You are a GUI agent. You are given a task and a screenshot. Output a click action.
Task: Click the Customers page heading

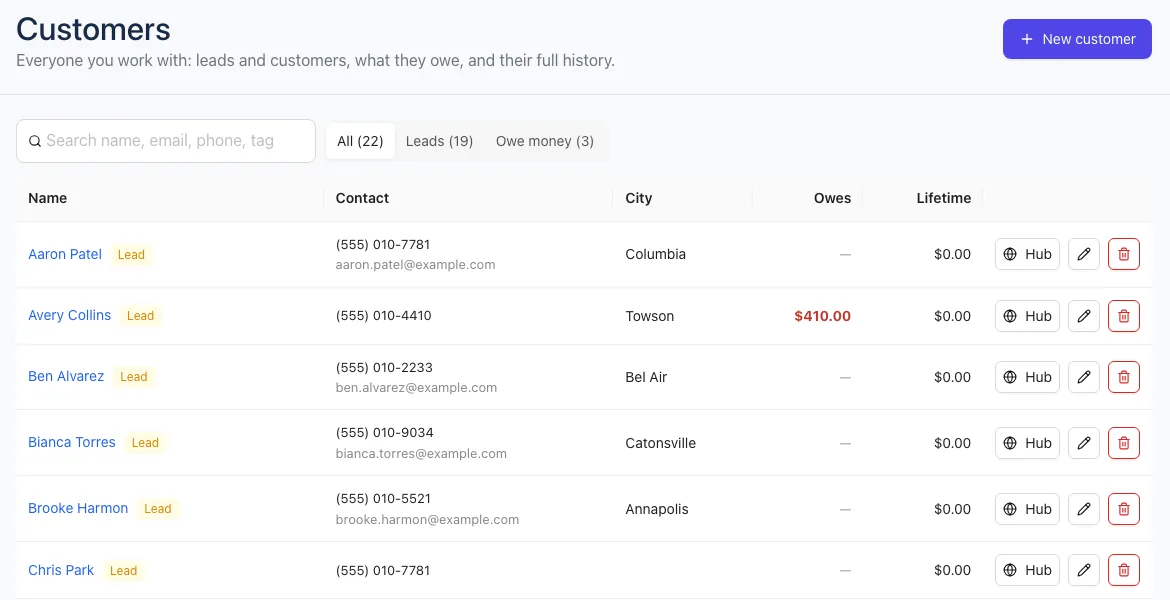[x=93, y=30]
